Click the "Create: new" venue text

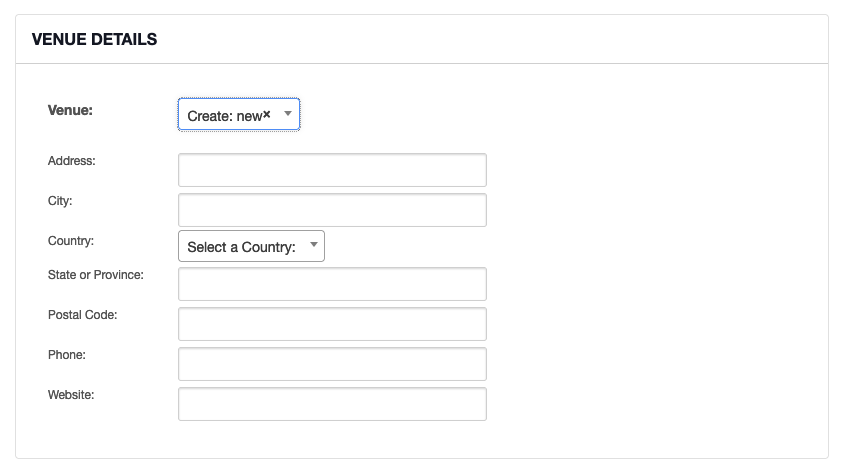pos(225,116)
